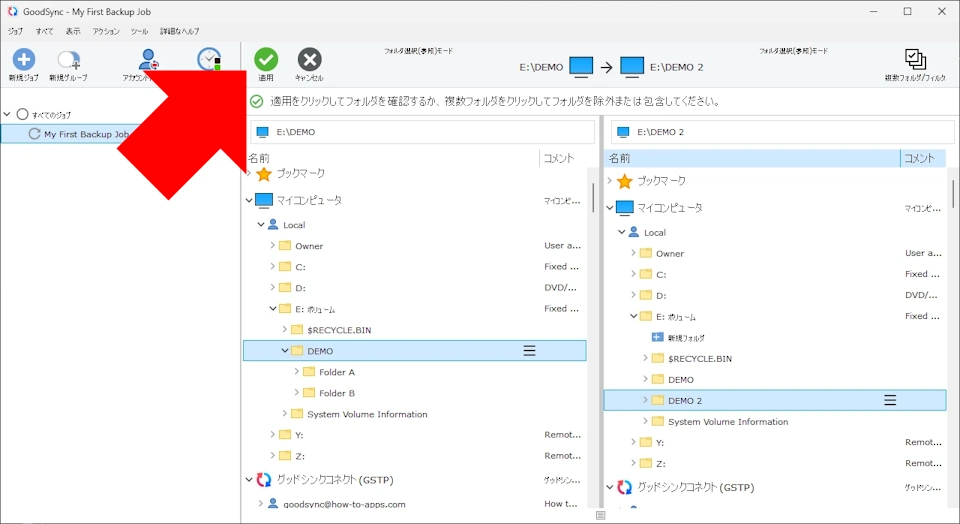960x524 pixels.
Task: Collapse My Computer (マイコンピュータ) in left pane
Action: pos(249,200)
